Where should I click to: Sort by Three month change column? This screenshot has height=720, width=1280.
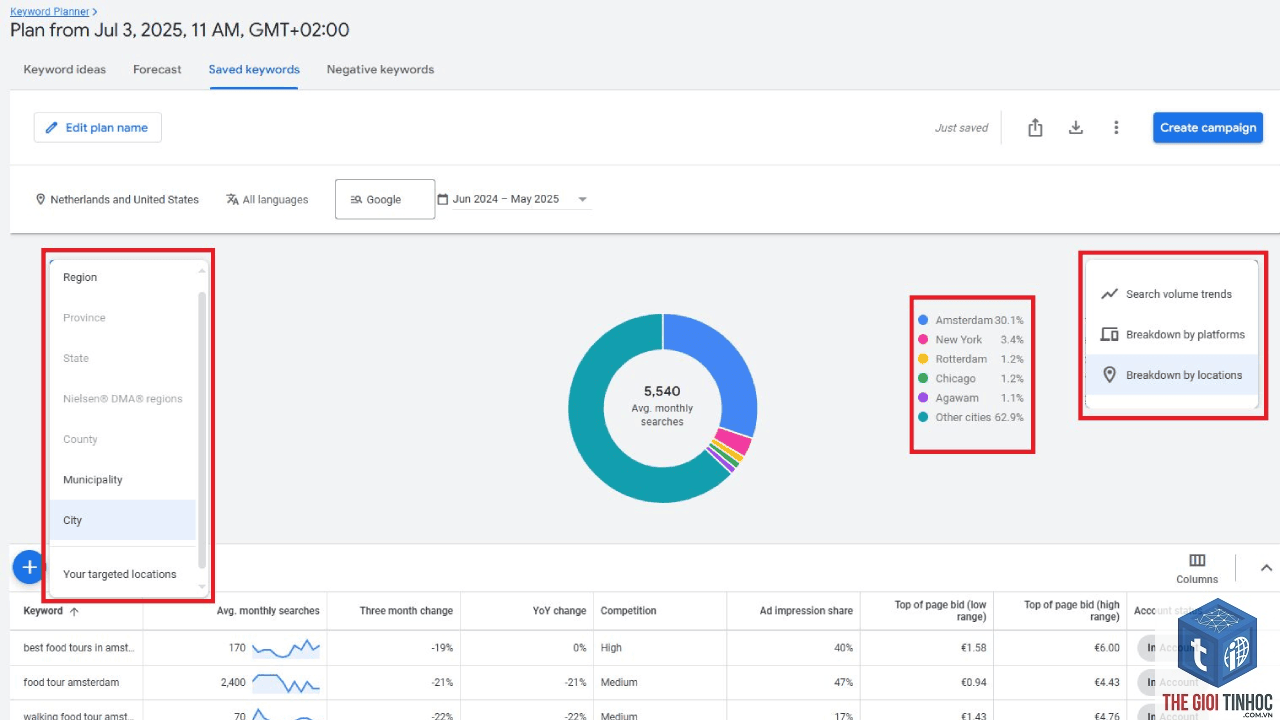pos(406,611)
